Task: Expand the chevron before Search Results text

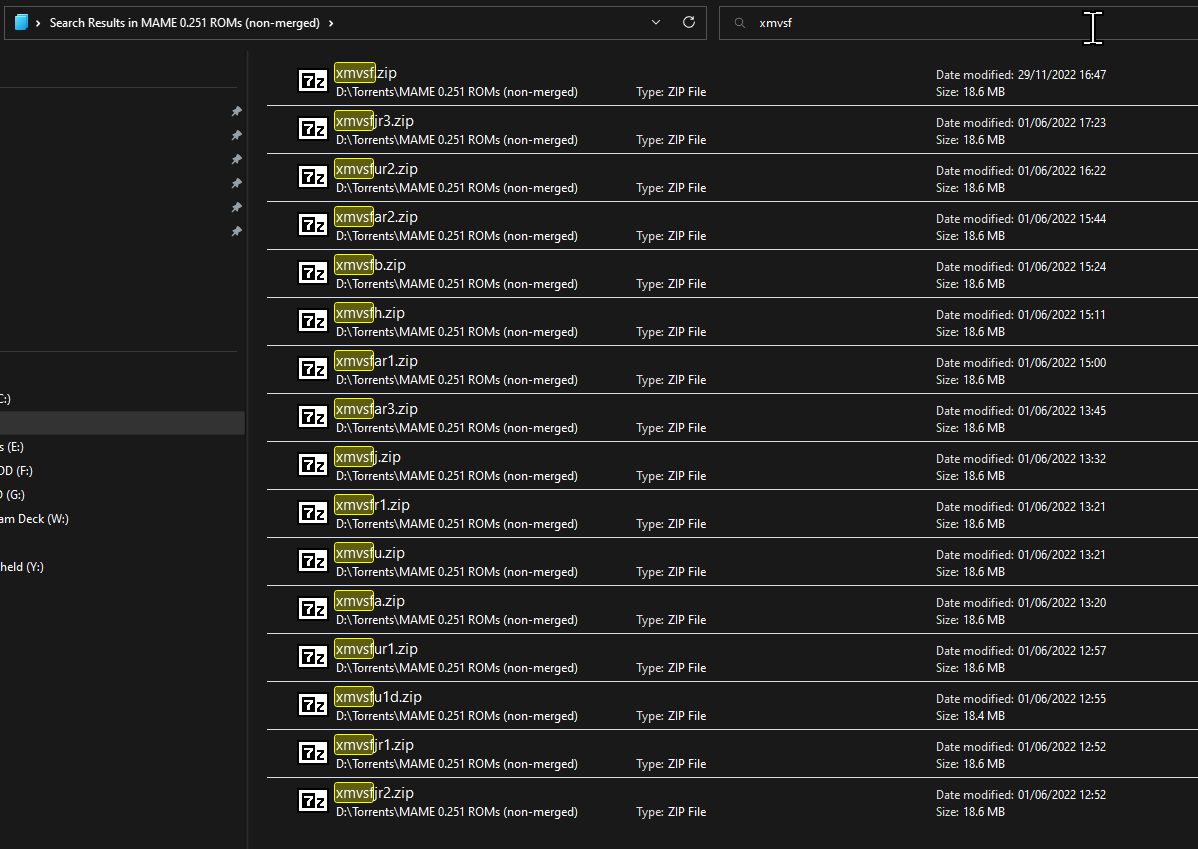Action: 38,23
